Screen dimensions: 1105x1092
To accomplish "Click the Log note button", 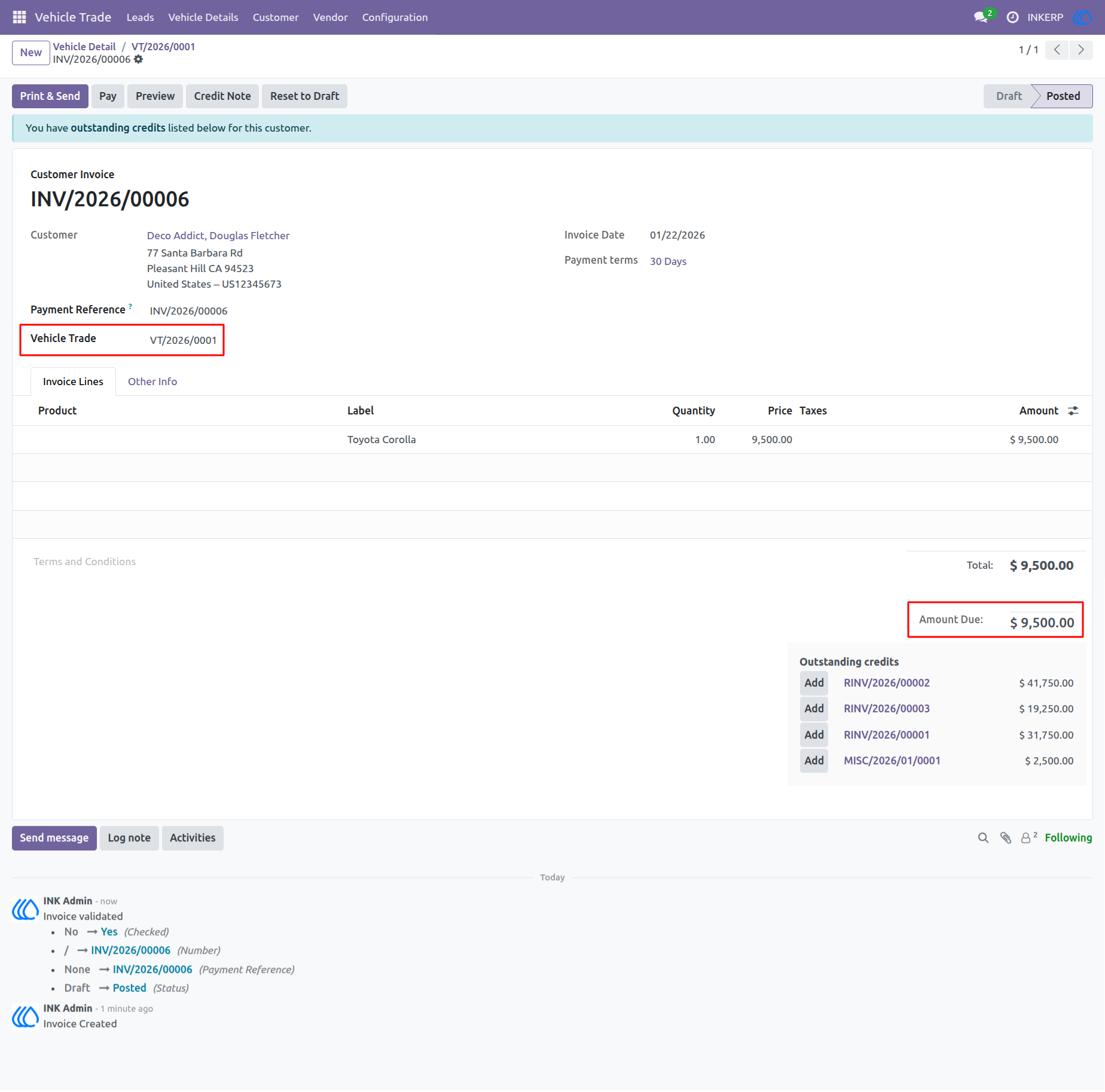I will tap(129, 838).
